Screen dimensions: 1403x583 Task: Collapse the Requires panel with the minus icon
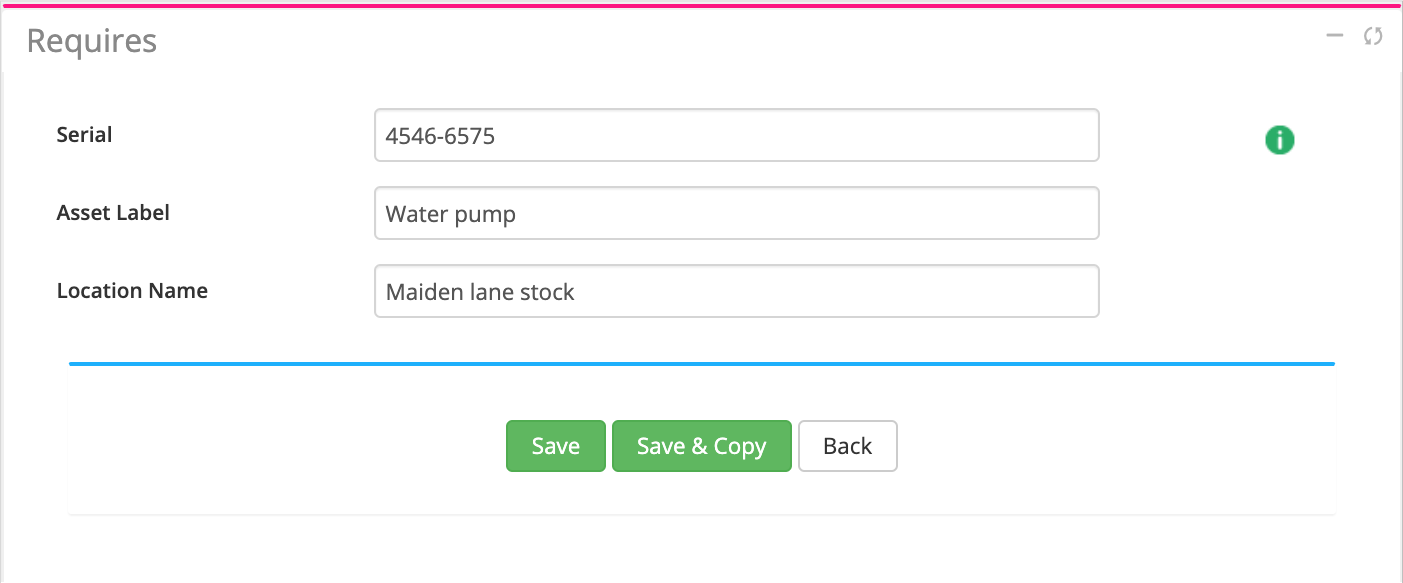[1334, 36]
